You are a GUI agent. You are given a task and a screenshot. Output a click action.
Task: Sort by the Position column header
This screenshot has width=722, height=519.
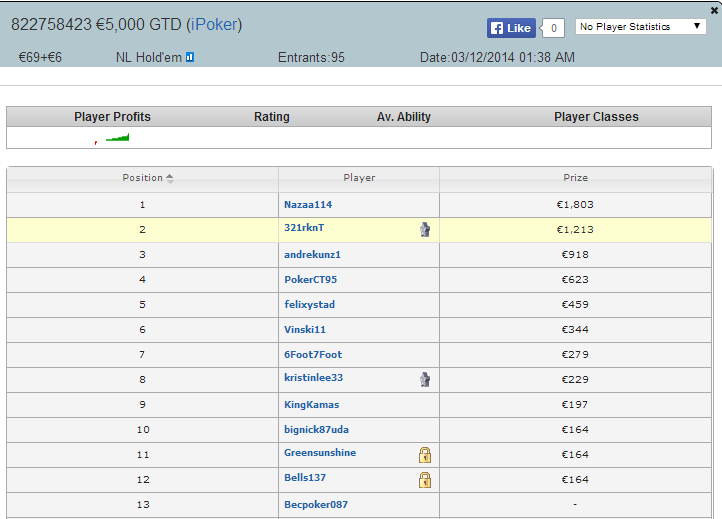point(143,178)
